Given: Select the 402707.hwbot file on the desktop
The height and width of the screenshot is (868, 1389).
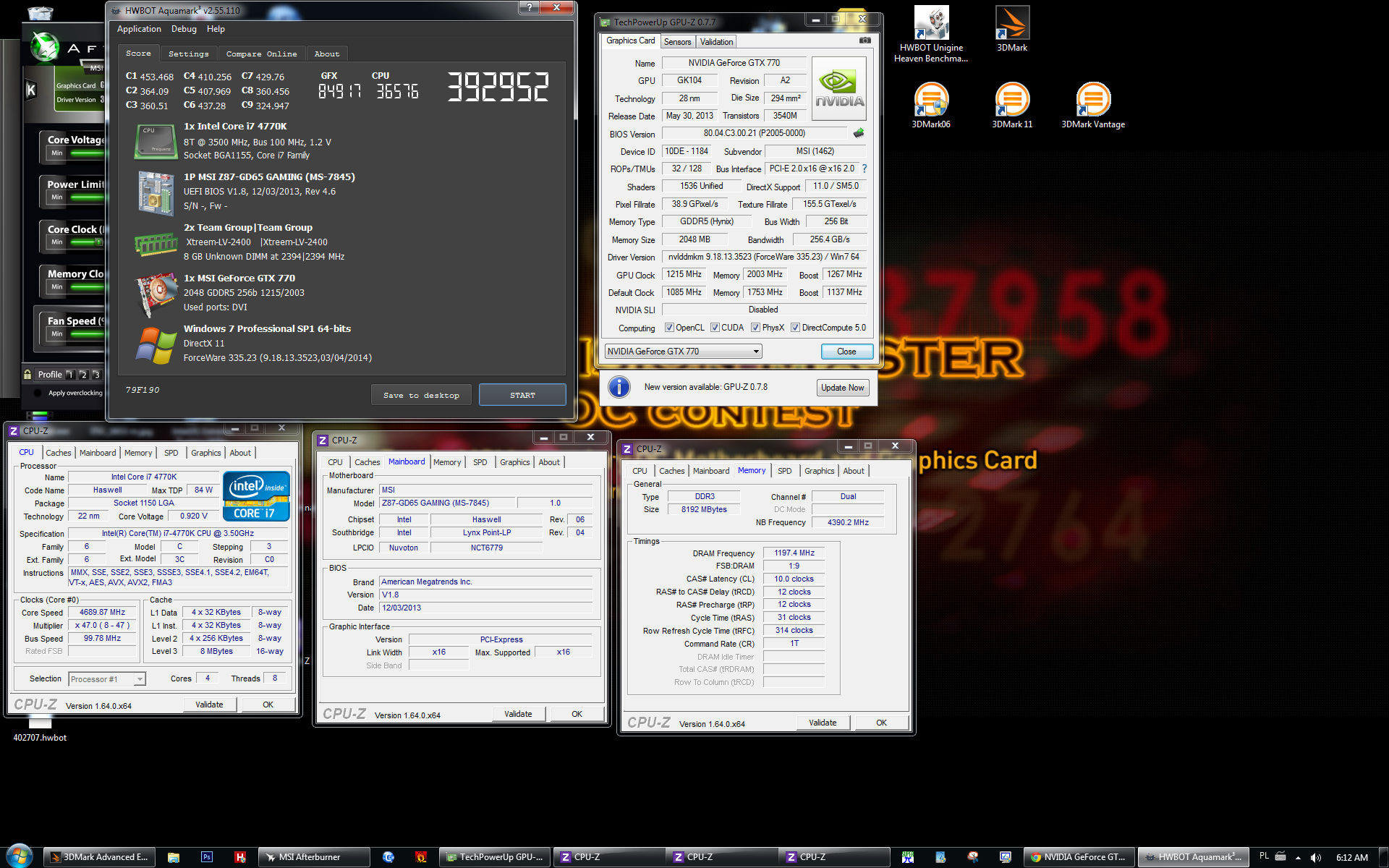Looking at the screenshot, I should pos(40,729).
